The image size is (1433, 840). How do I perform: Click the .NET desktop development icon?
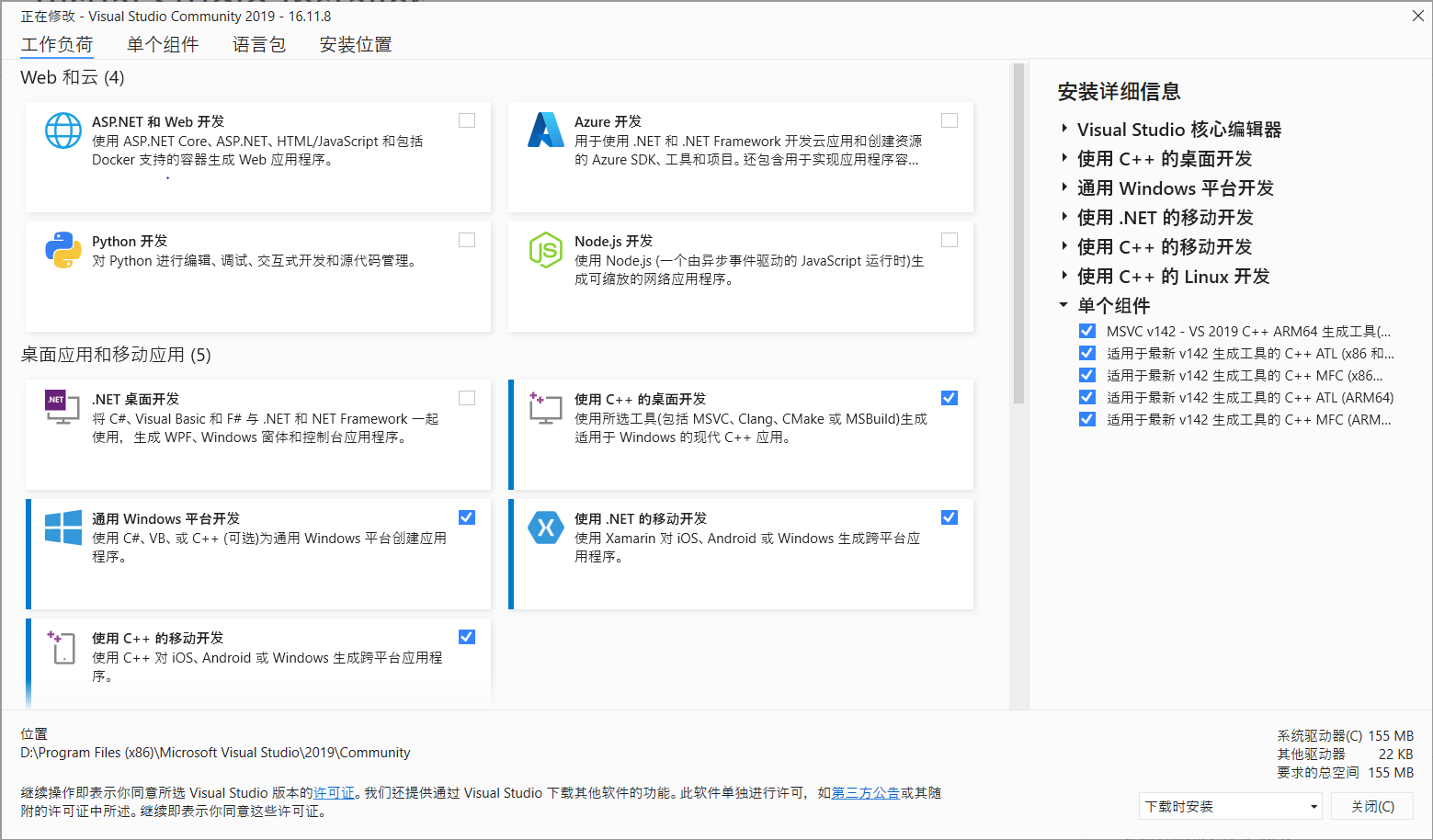[63, 406]
